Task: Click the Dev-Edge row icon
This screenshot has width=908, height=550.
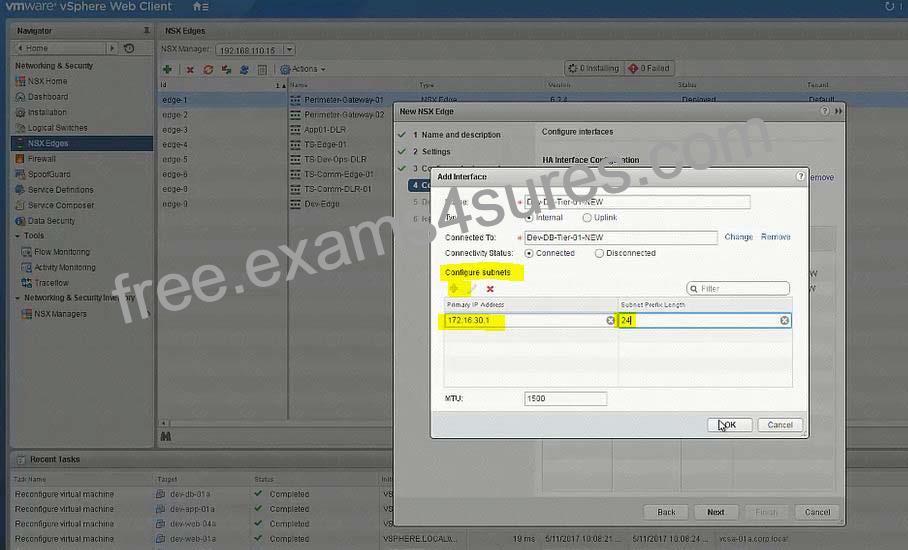Action: [295, 204]
